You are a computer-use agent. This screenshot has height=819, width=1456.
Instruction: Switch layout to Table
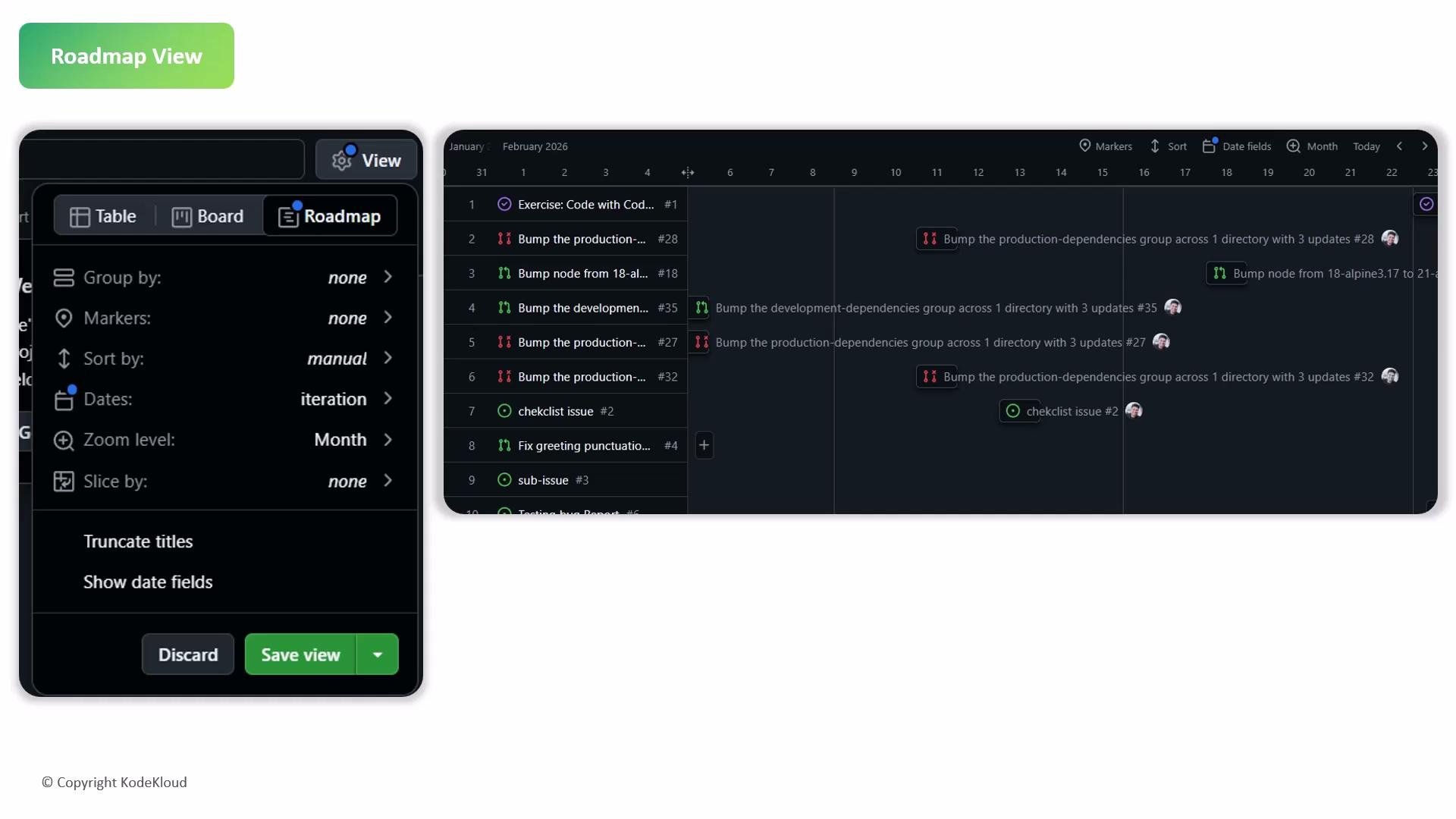point(103,216)
